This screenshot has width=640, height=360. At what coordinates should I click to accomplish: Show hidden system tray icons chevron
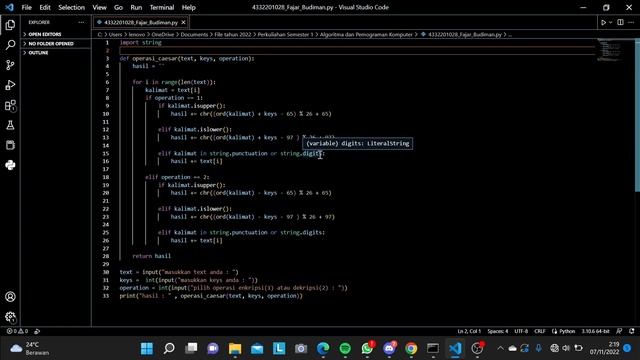click(500, 348)
